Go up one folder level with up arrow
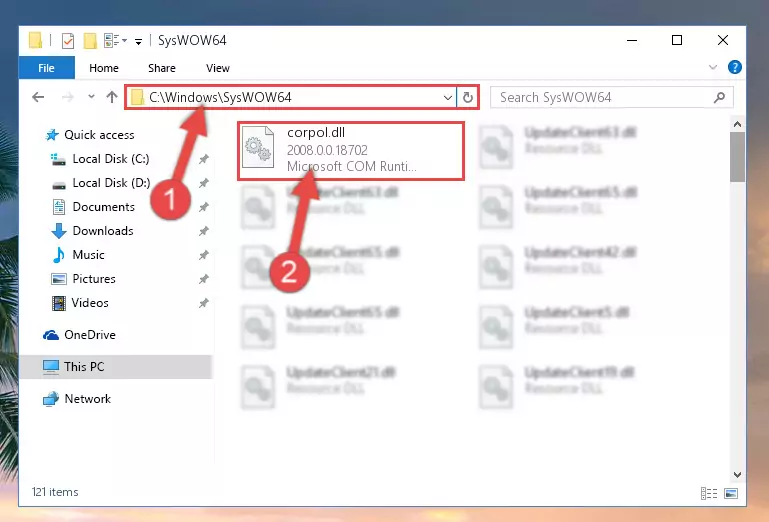Screen dimensions: 769x522 coord(112,97)
